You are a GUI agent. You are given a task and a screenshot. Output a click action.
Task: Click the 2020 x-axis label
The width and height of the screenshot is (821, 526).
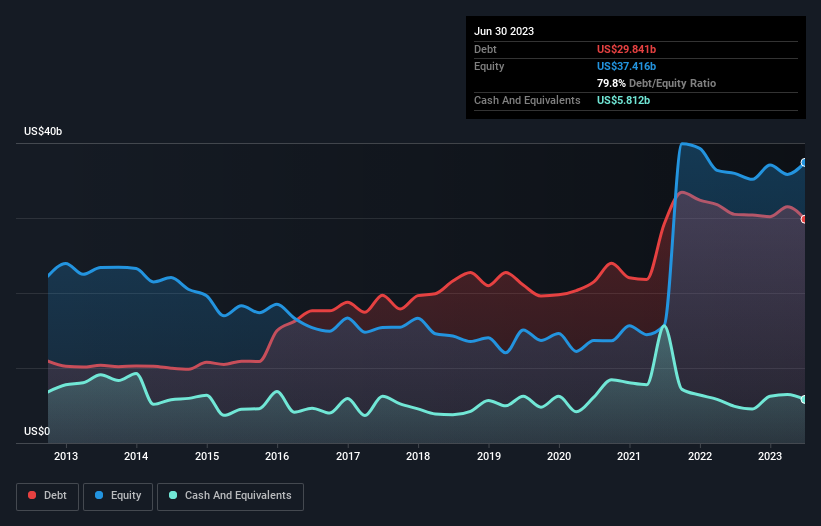pos(559,456)
